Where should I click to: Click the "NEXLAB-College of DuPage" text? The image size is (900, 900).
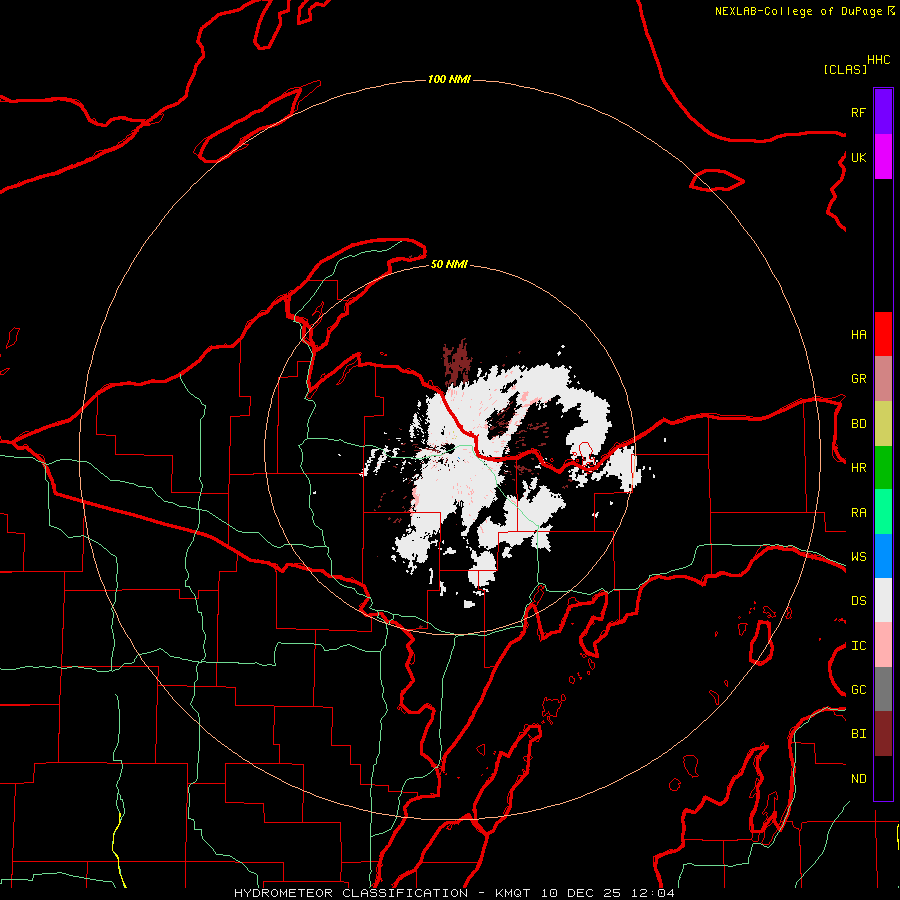click(x=800, y=11)
